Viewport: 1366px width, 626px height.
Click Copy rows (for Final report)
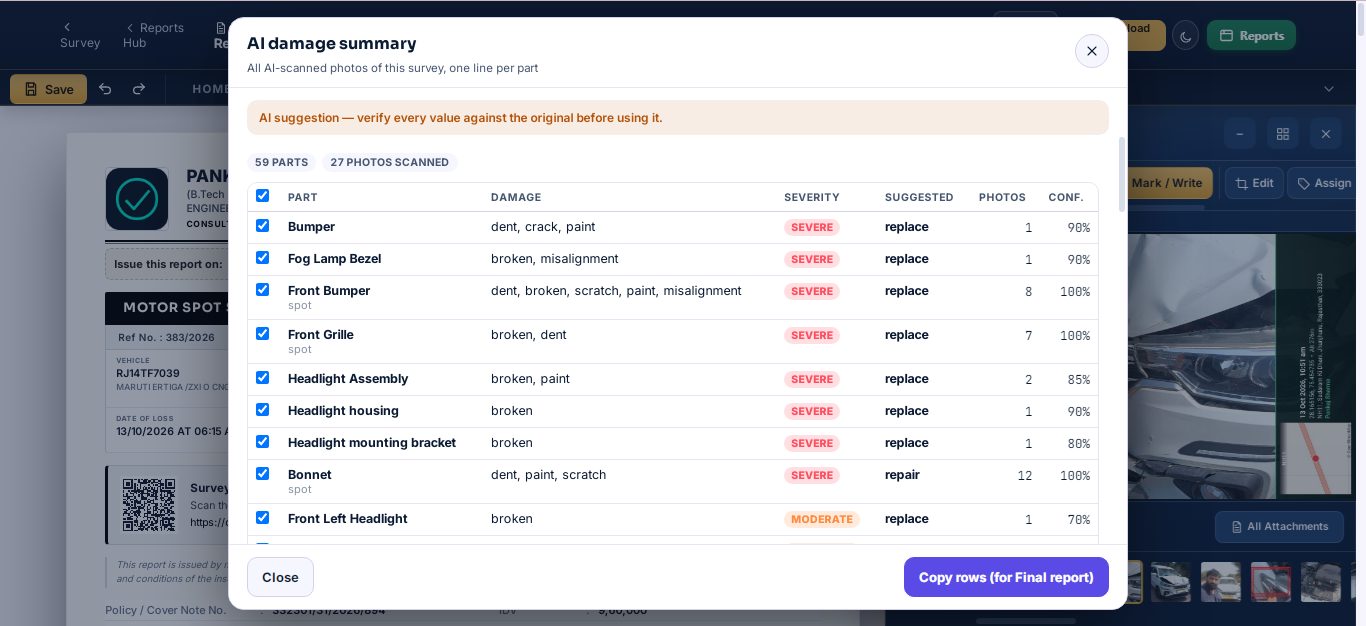[1006, 577]
